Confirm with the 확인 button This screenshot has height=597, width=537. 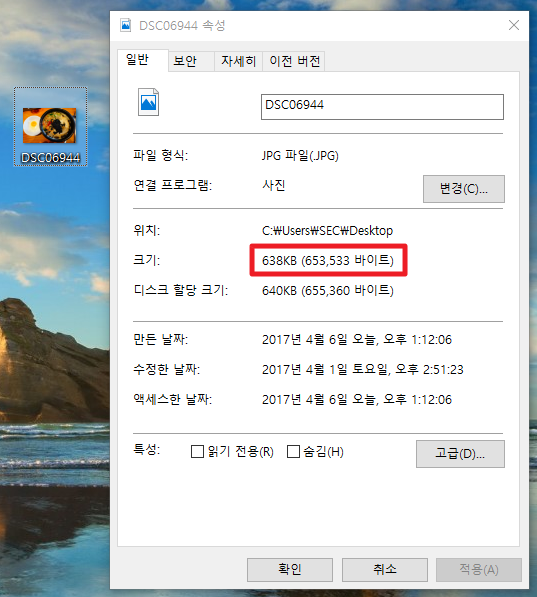(290, 570)
